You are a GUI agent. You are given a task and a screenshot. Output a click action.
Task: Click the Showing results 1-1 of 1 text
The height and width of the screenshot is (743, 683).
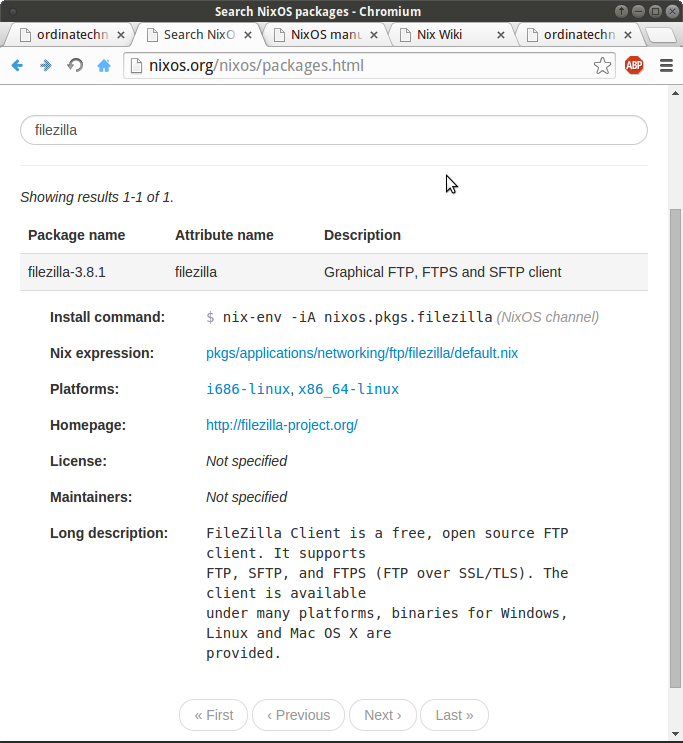point(97,197)
